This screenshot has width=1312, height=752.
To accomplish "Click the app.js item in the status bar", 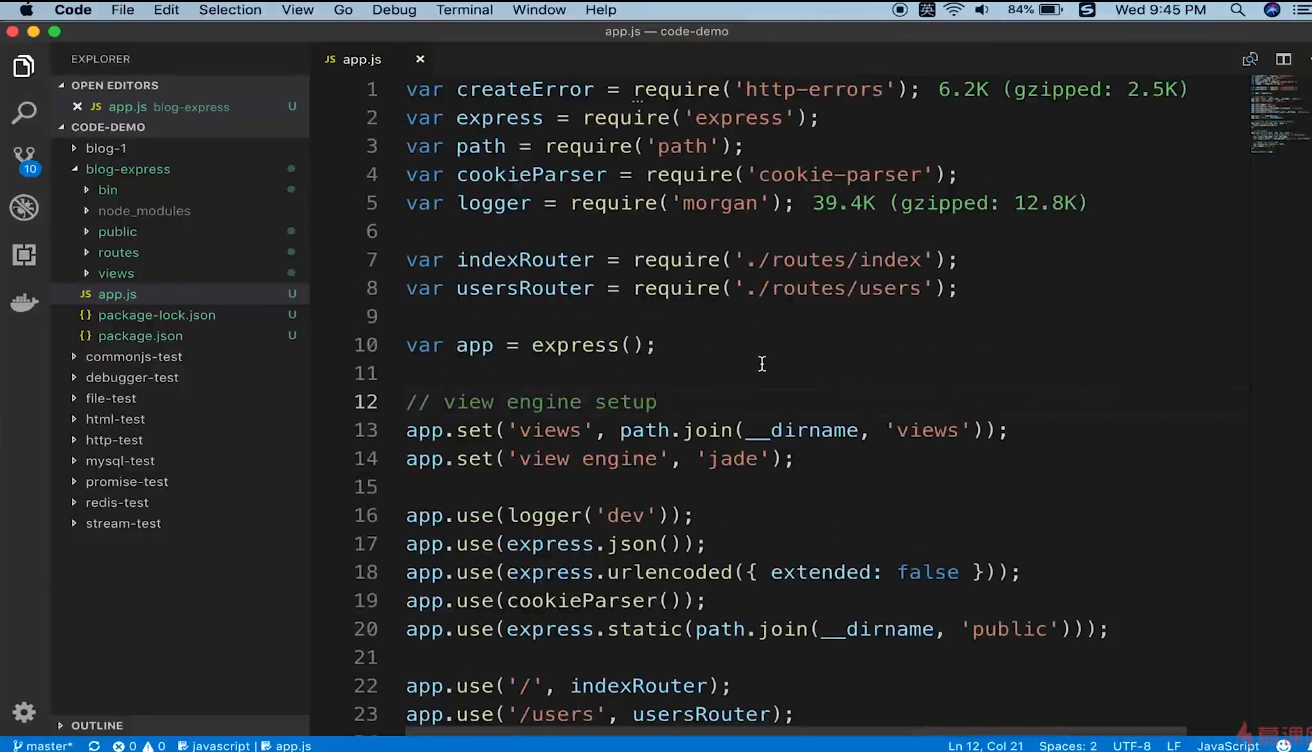I will tap(285, 745).
